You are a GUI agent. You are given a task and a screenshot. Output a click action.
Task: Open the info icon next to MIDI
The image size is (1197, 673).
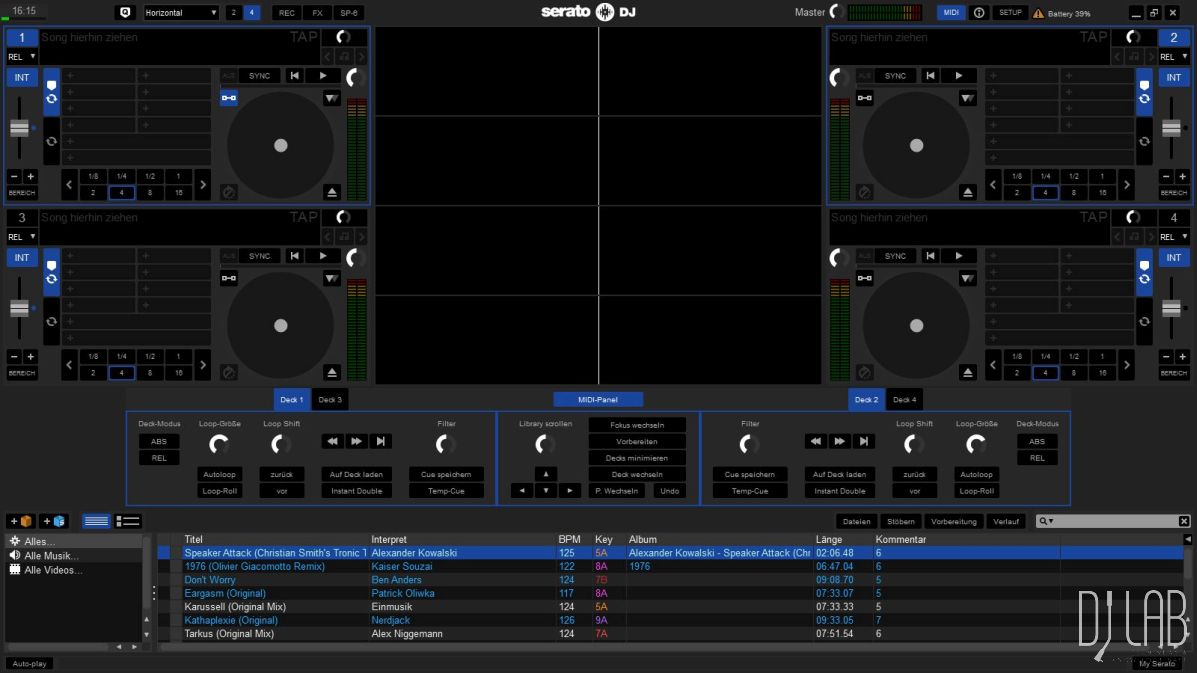point(979,13)
